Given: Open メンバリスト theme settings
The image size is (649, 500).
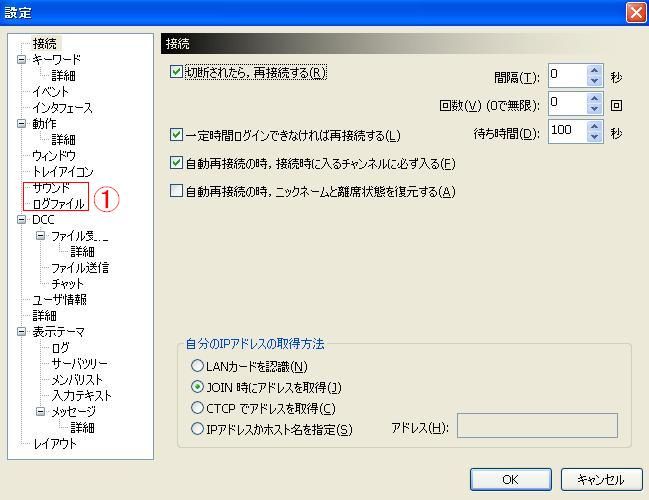Looking at the screenshot, I should (x=77, y=379).
